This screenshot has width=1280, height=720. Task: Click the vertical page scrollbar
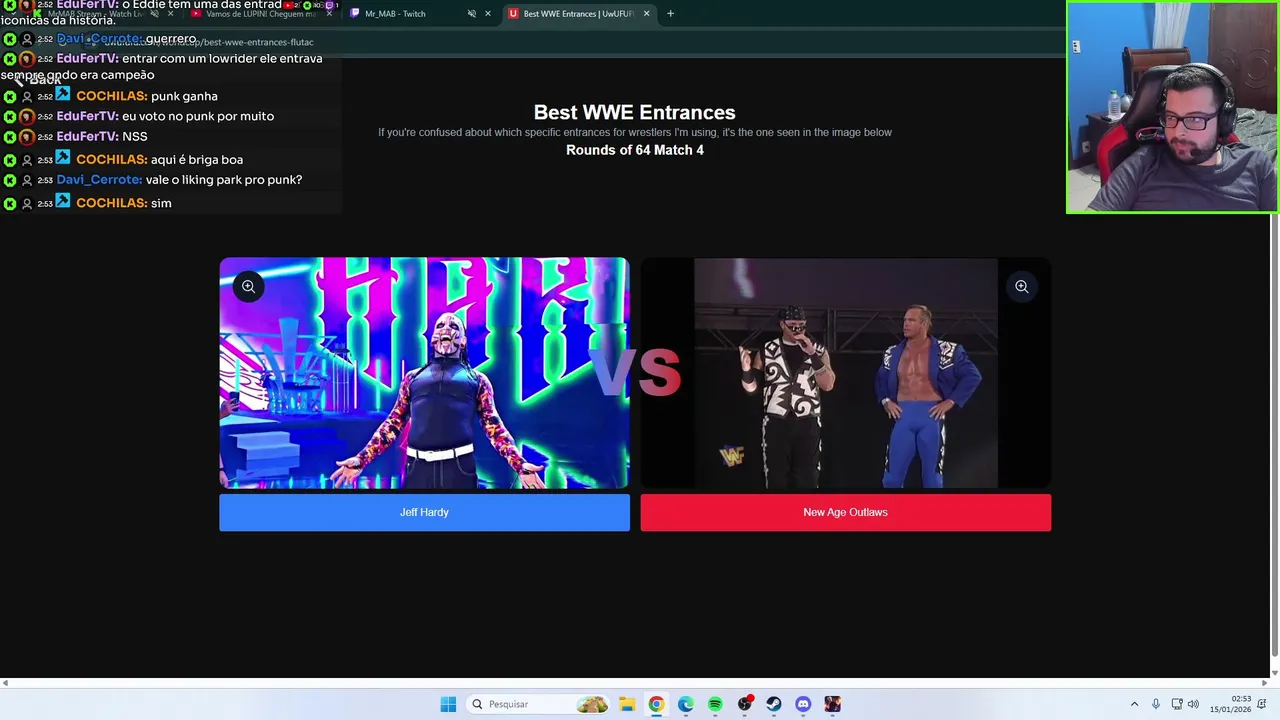(1274, 435)
